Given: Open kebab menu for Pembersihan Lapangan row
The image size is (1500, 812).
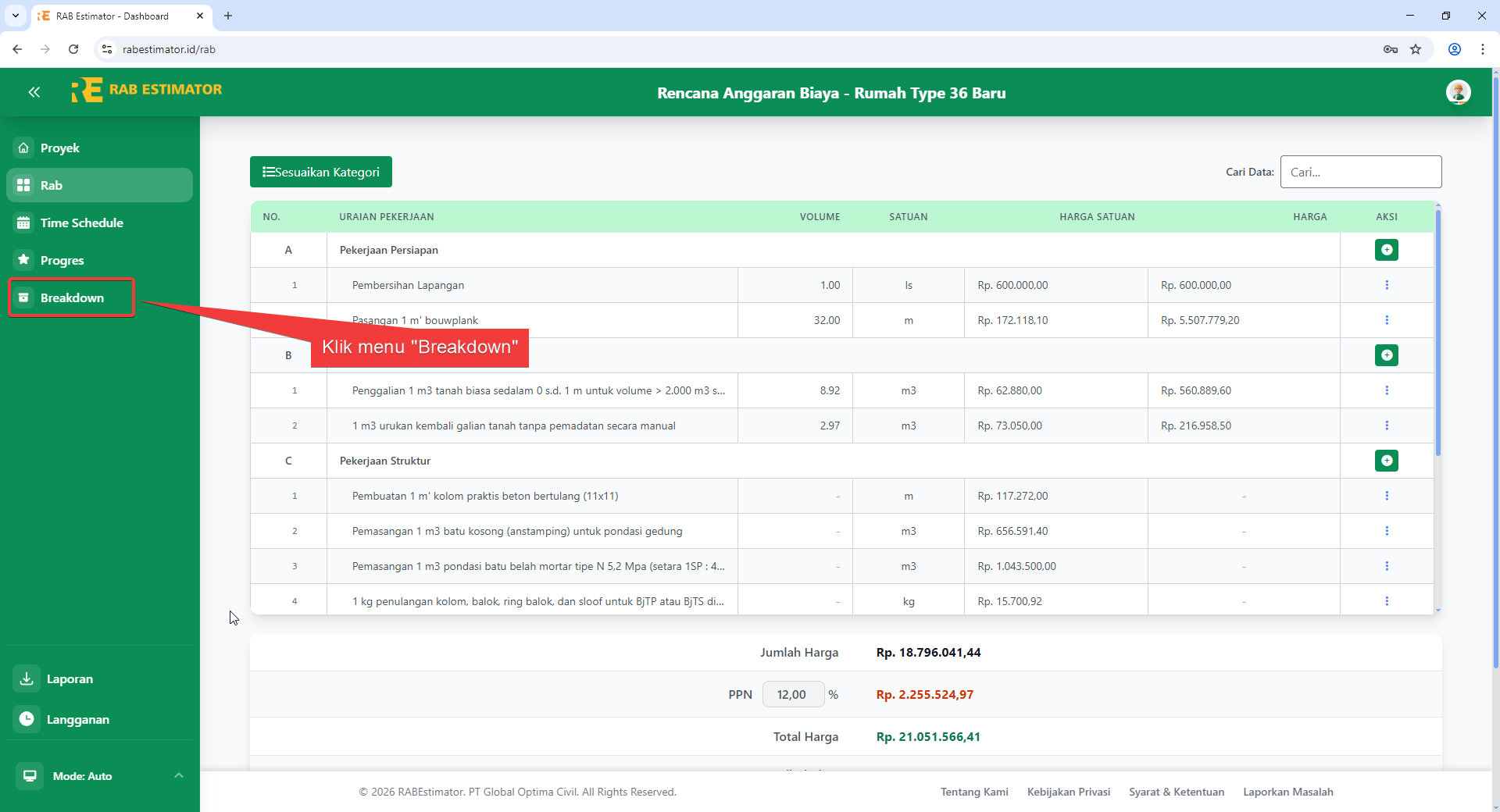Looking at the screenshot, I should coord(1387,284).
